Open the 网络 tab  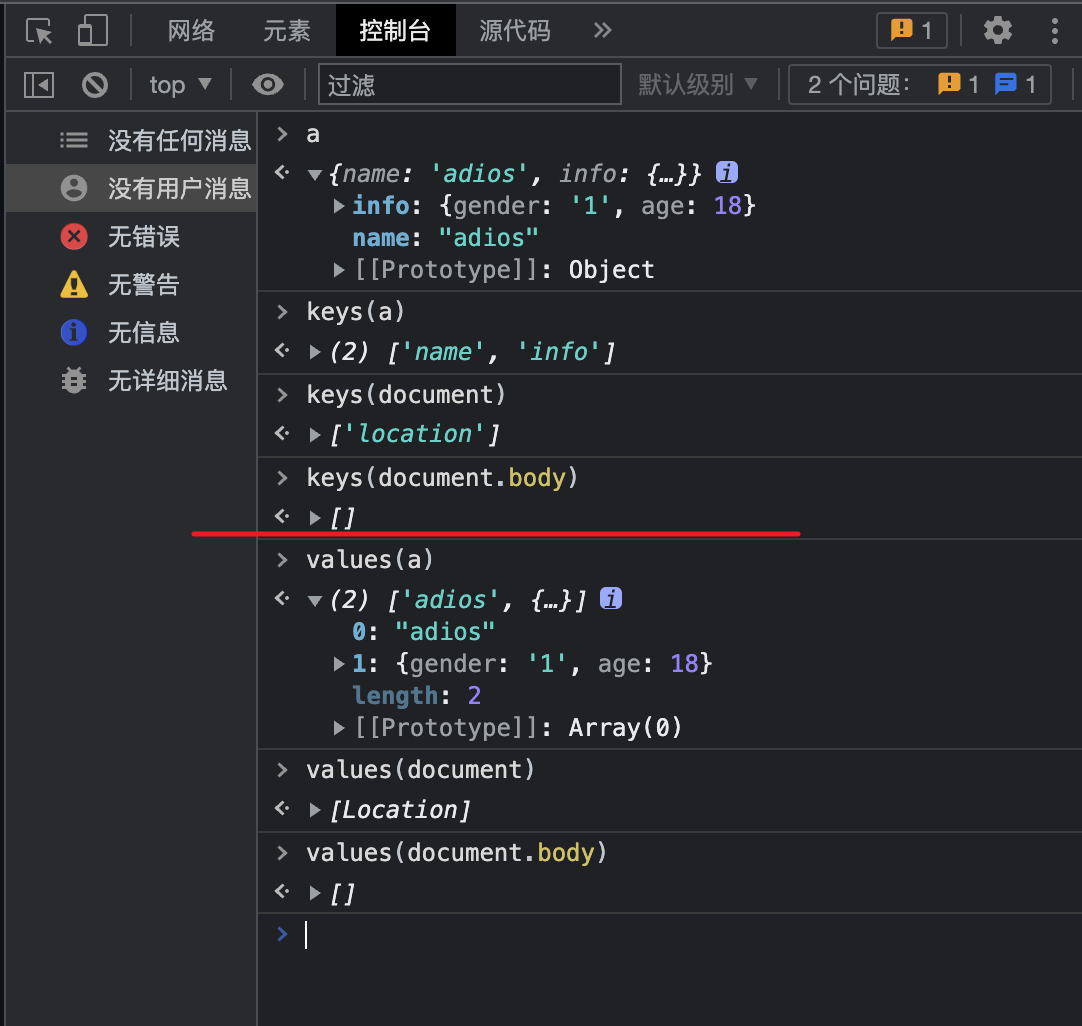point(191,31)
